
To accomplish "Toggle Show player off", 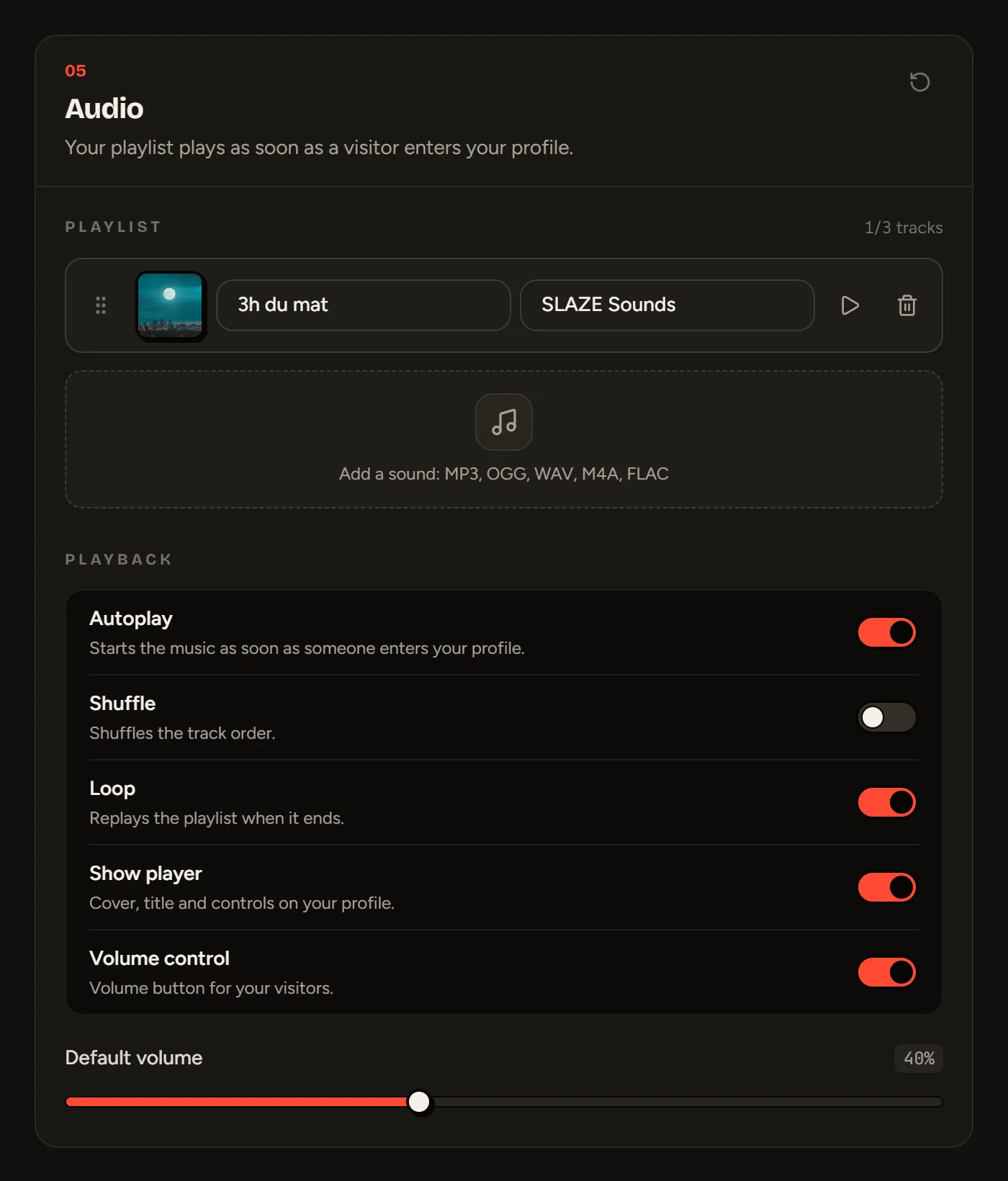I will pos(887,887).
